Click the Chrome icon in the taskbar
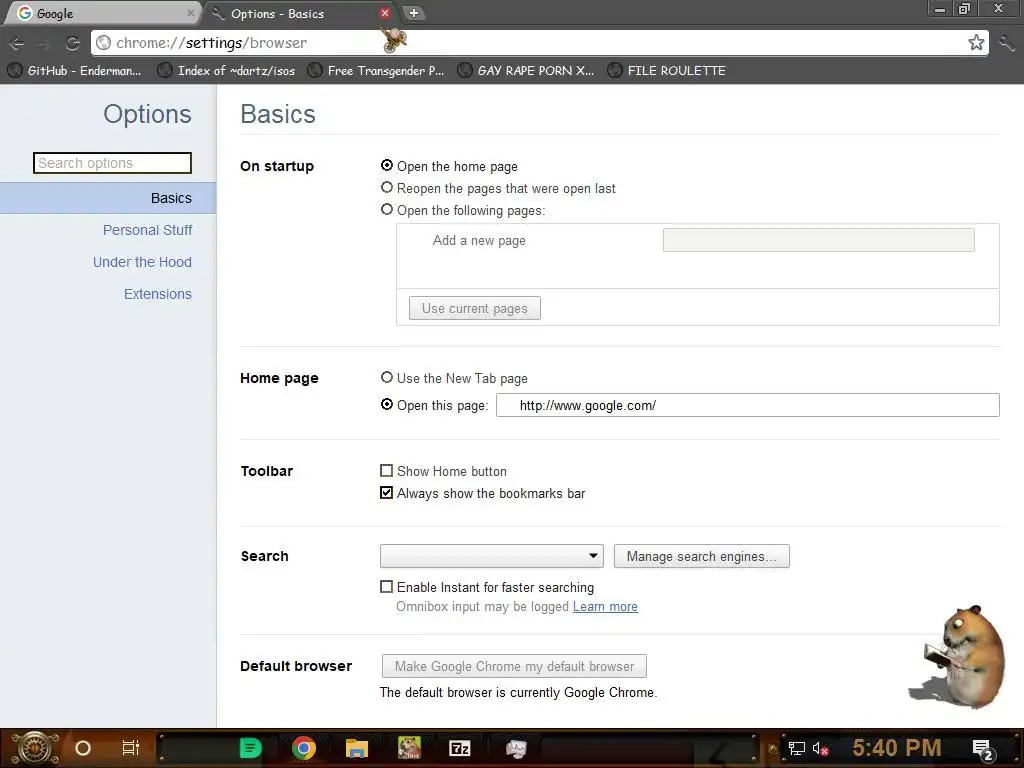The width and height of the screenshot is (1024, 768). click(304, 748)
